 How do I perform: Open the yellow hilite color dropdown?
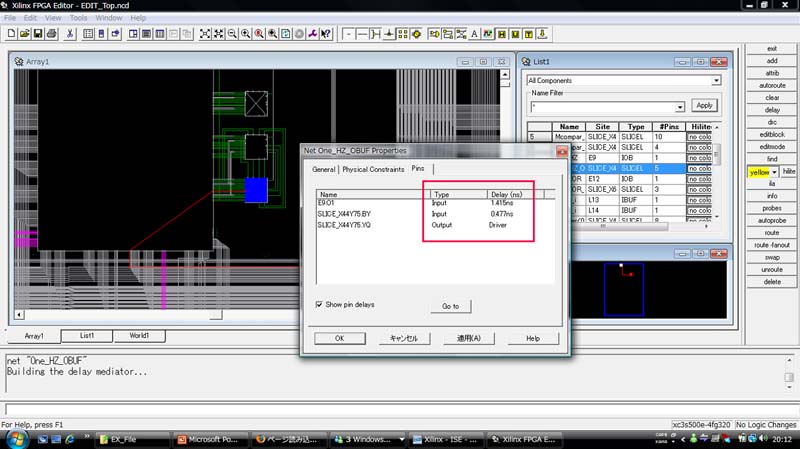click(x=774, y=172)
